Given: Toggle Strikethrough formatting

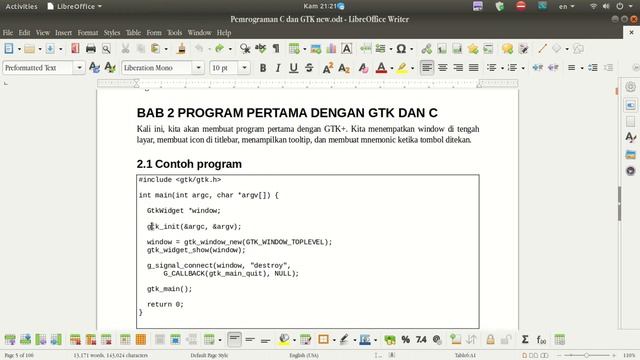Looking at the screenshot, I should tap(309, 68).
